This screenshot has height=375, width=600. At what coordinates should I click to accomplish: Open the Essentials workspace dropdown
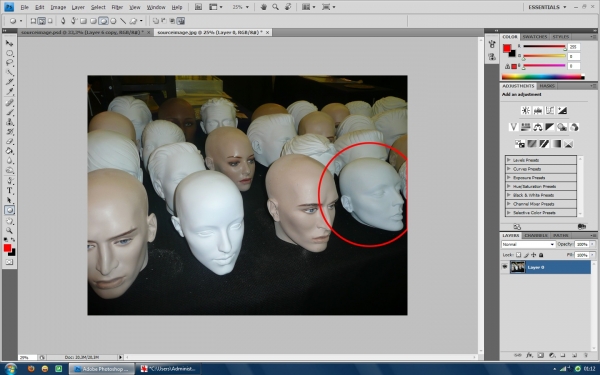pos(547,7)
